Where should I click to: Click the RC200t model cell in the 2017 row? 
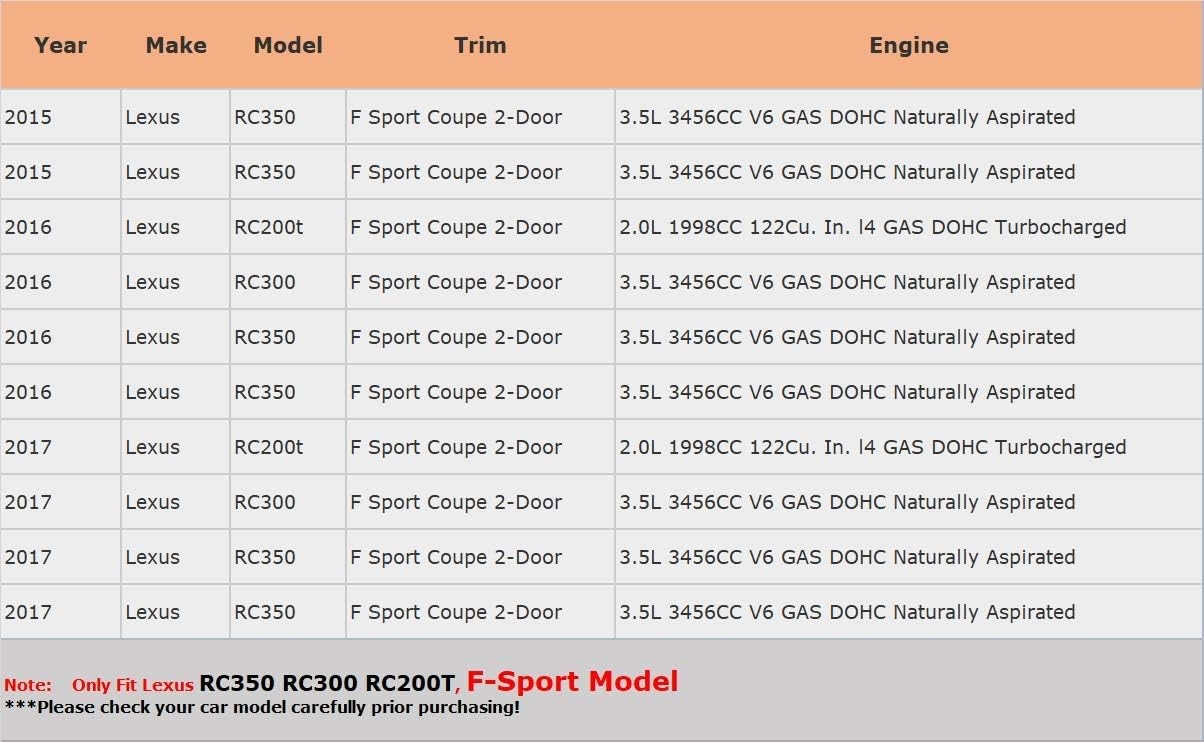click(268, 447)
